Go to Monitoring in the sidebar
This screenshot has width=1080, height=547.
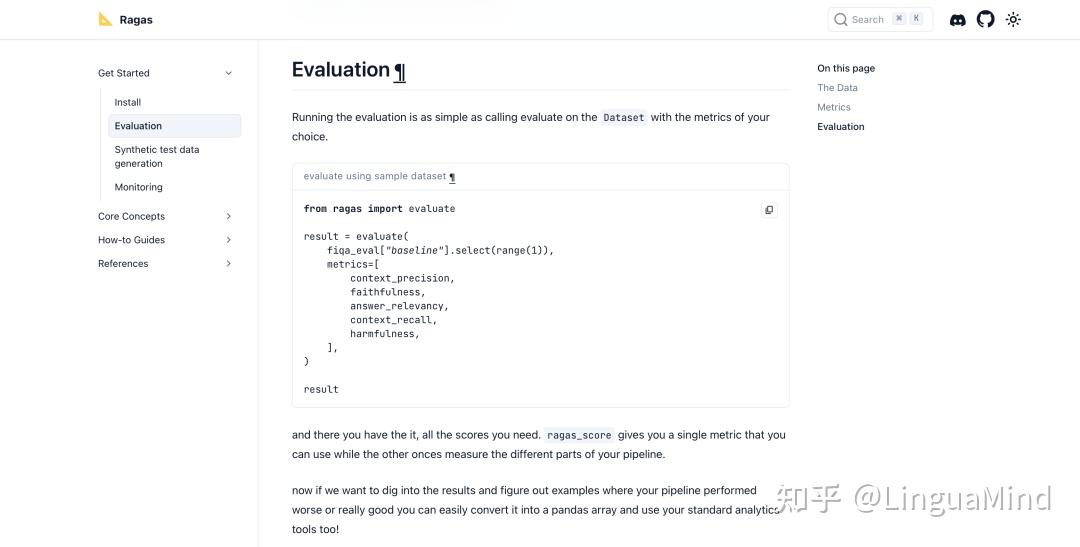(138, 187)
